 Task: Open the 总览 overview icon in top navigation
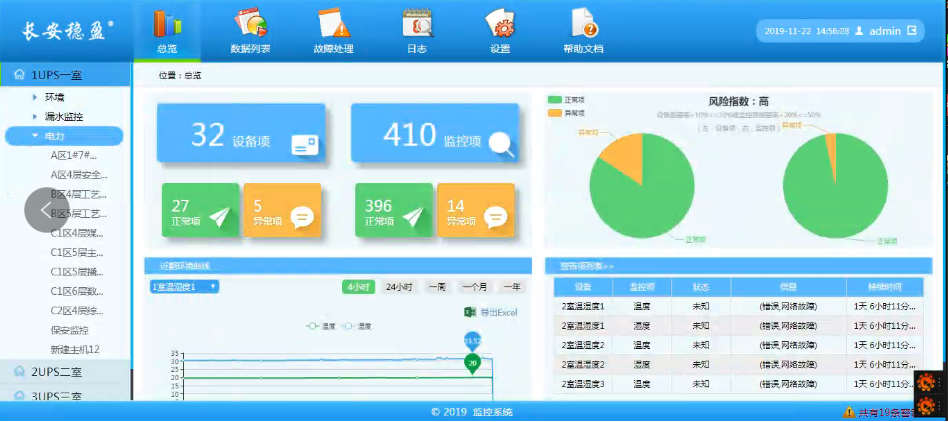coord(168,23)
